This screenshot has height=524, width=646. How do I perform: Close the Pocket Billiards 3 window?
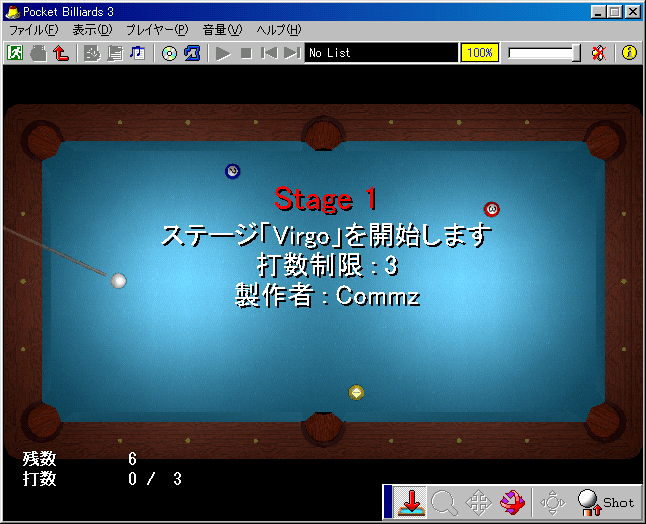632,12
